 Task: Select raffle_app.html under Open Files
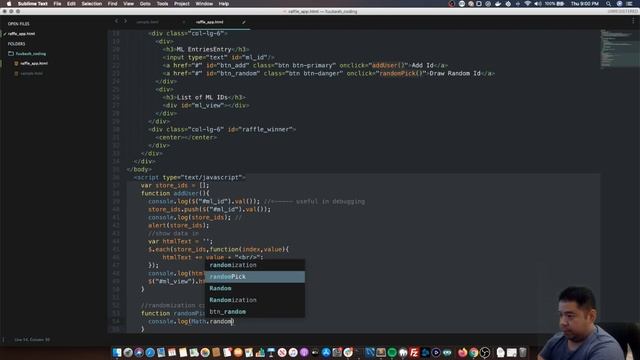[22, 33]
